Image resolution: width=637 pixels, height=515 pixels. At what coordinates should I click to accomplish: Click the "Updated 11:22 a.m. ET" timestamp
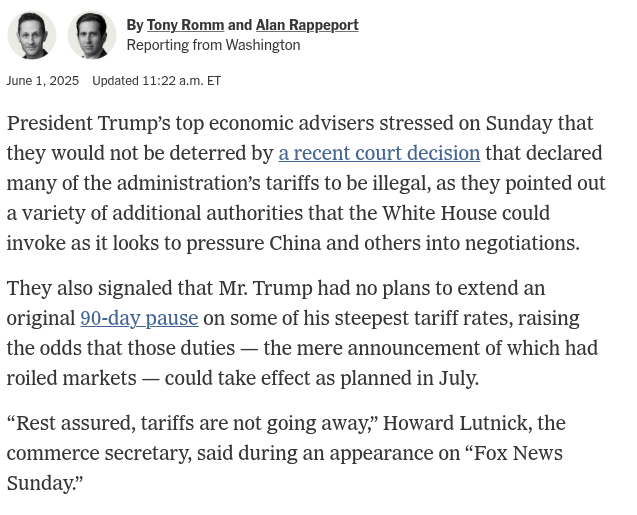pyautogui.click(x=157, y=81)
